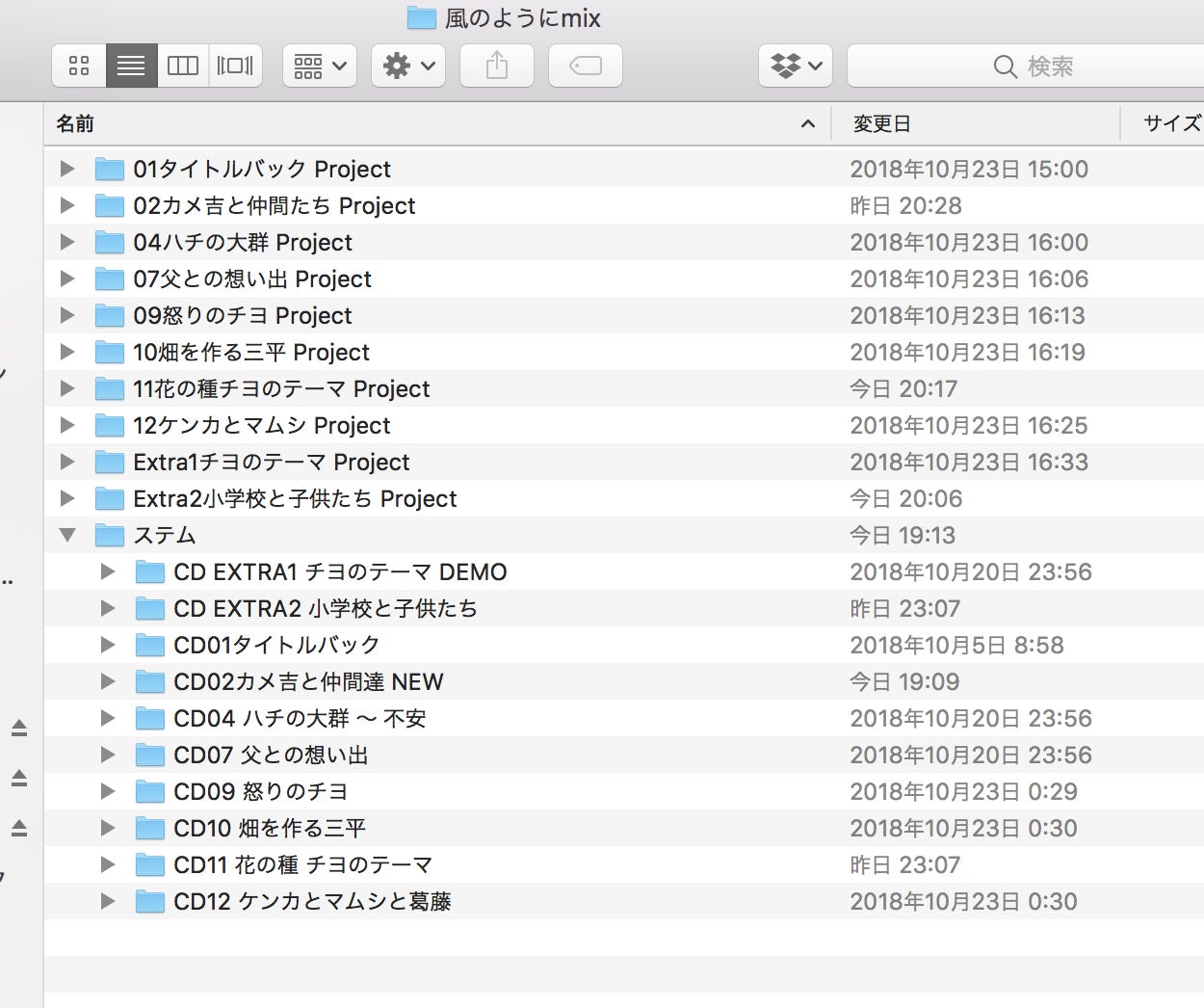Expand the 01タイトルバック Project folder
This screenshot has height=1008, width=1204.
pos(67,169)
